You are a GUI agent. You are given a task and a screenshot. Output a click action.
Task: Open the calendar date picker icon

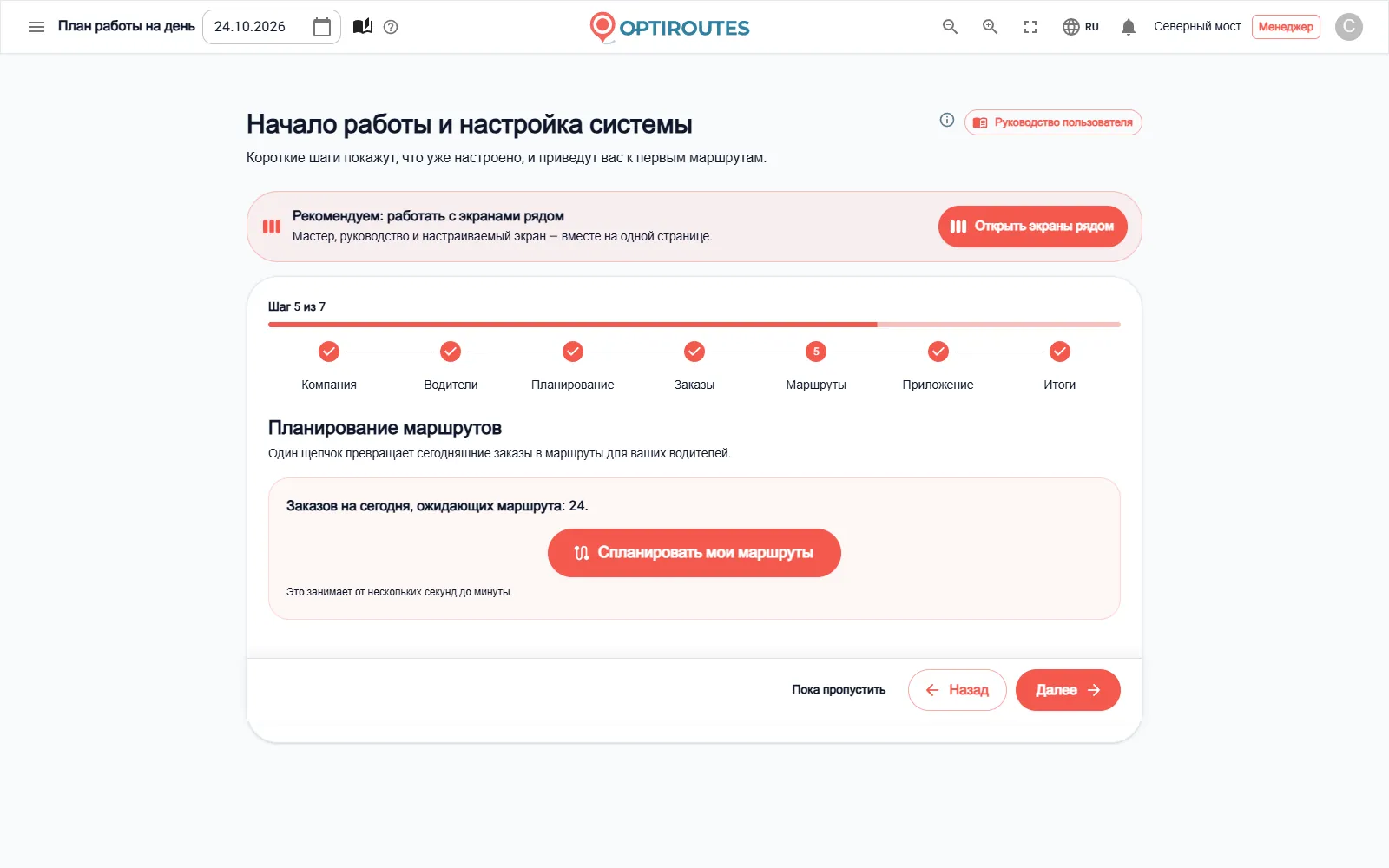point(322,27)
